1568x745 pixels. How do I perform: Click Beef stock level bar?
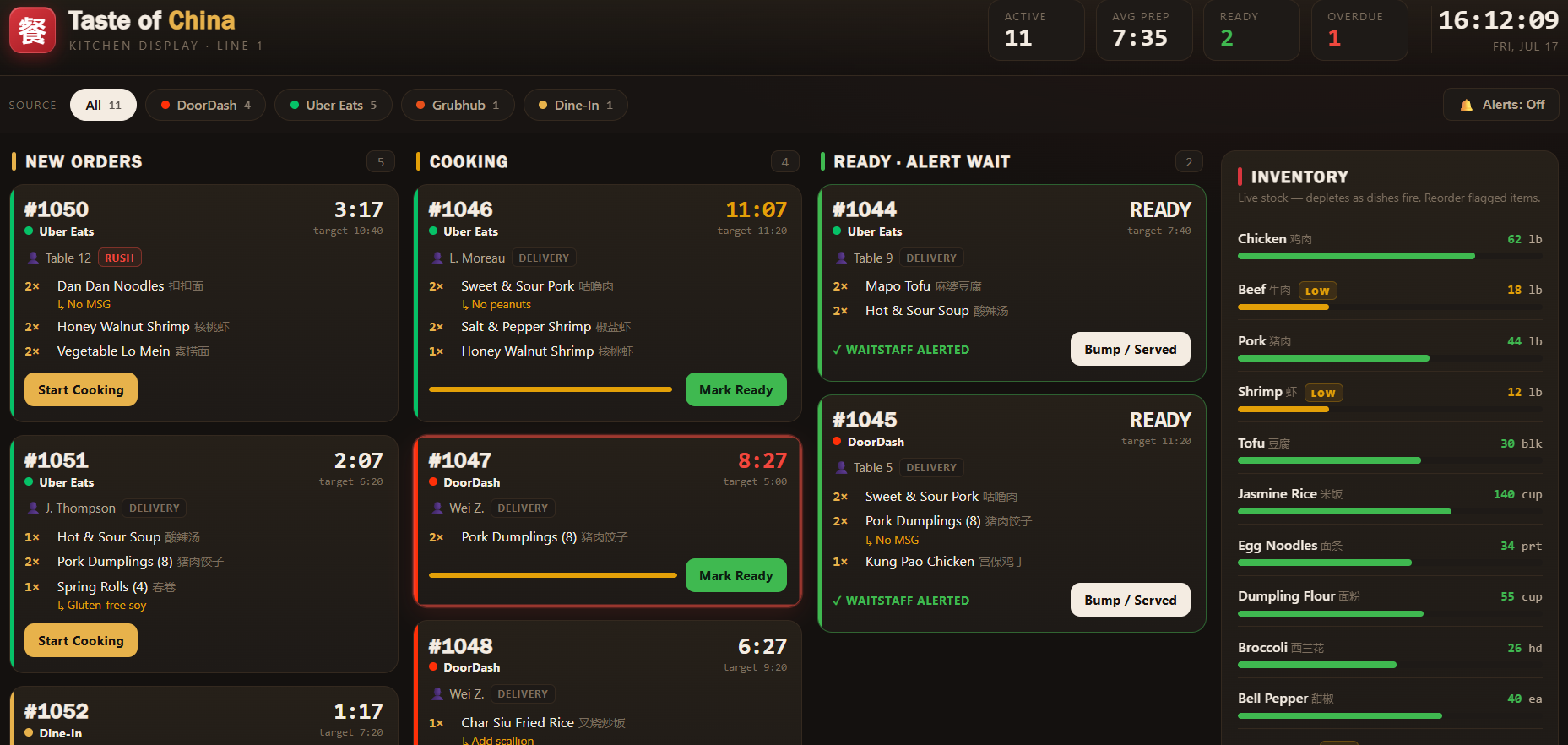1390,307
